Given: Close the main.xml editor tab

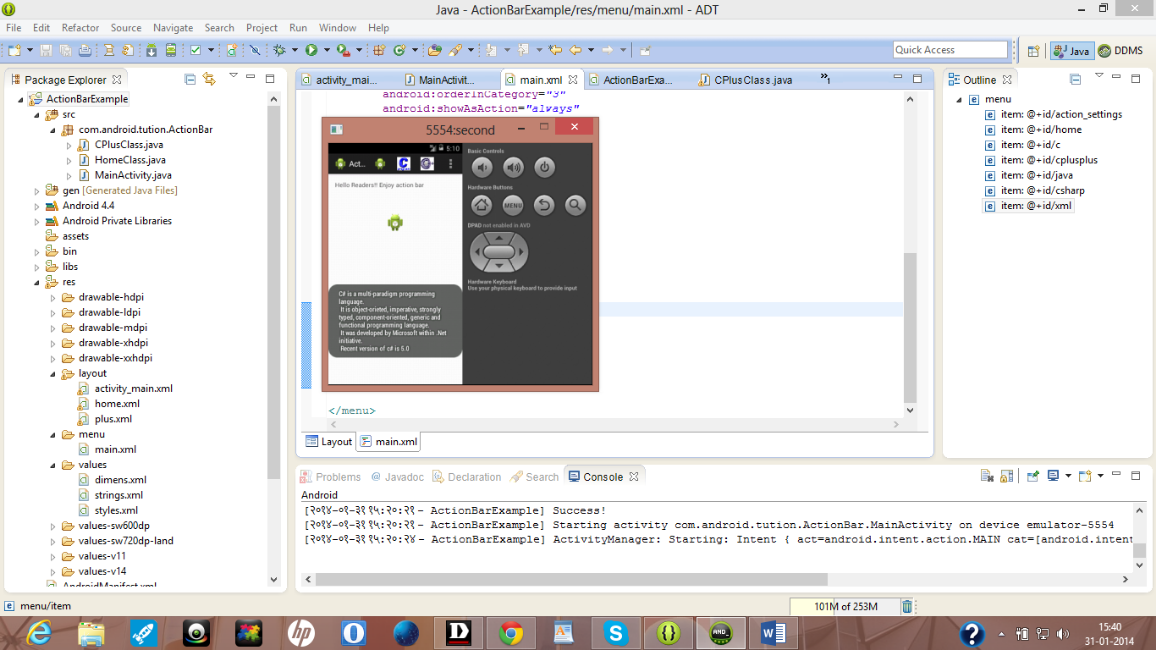Looking at the screenshot, I should click(573, 80).
